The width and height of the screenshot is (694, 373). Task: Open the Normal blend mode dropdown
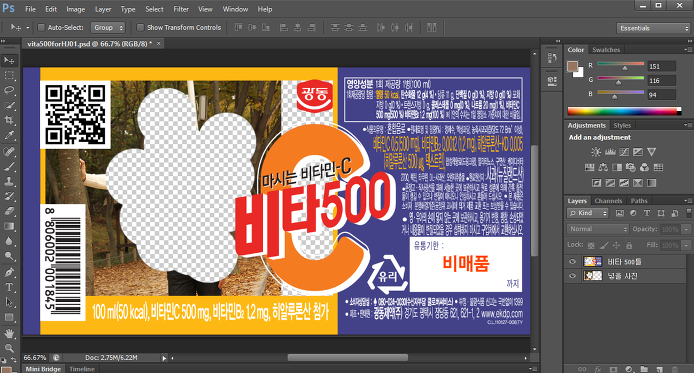click(x=598, y=229)
